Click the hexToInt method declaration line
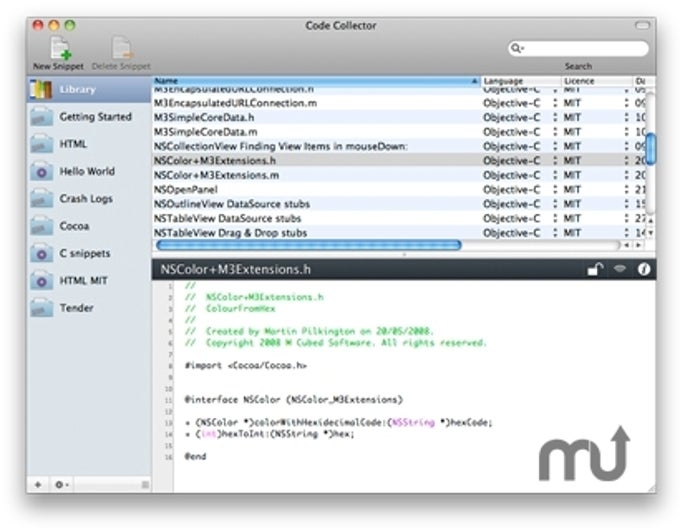680x531 pixels. [x=269, y=434]
